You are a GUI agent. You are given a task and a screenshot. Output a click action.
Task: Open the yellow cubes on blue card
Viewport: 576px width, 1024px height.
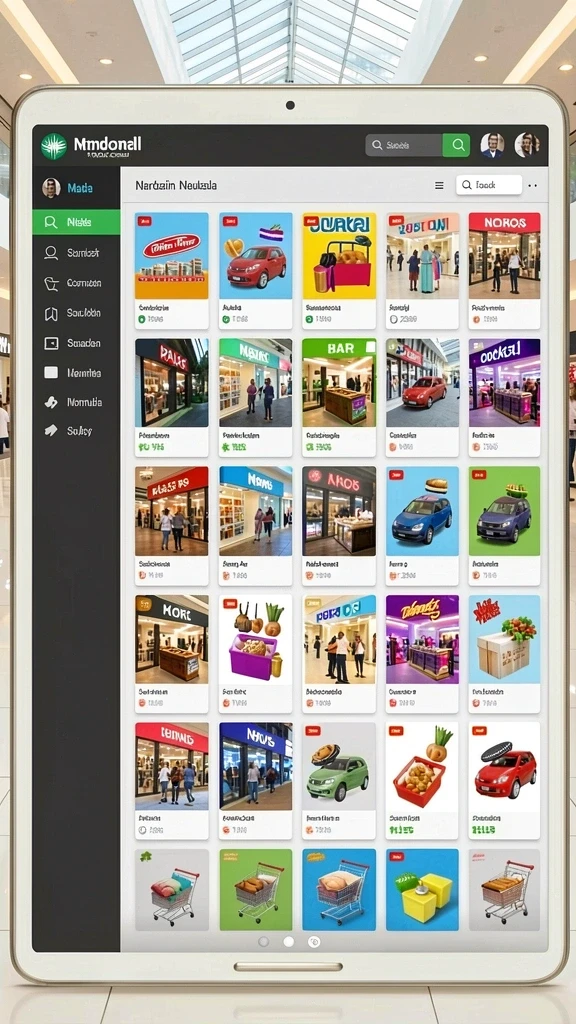coord(423,889)
